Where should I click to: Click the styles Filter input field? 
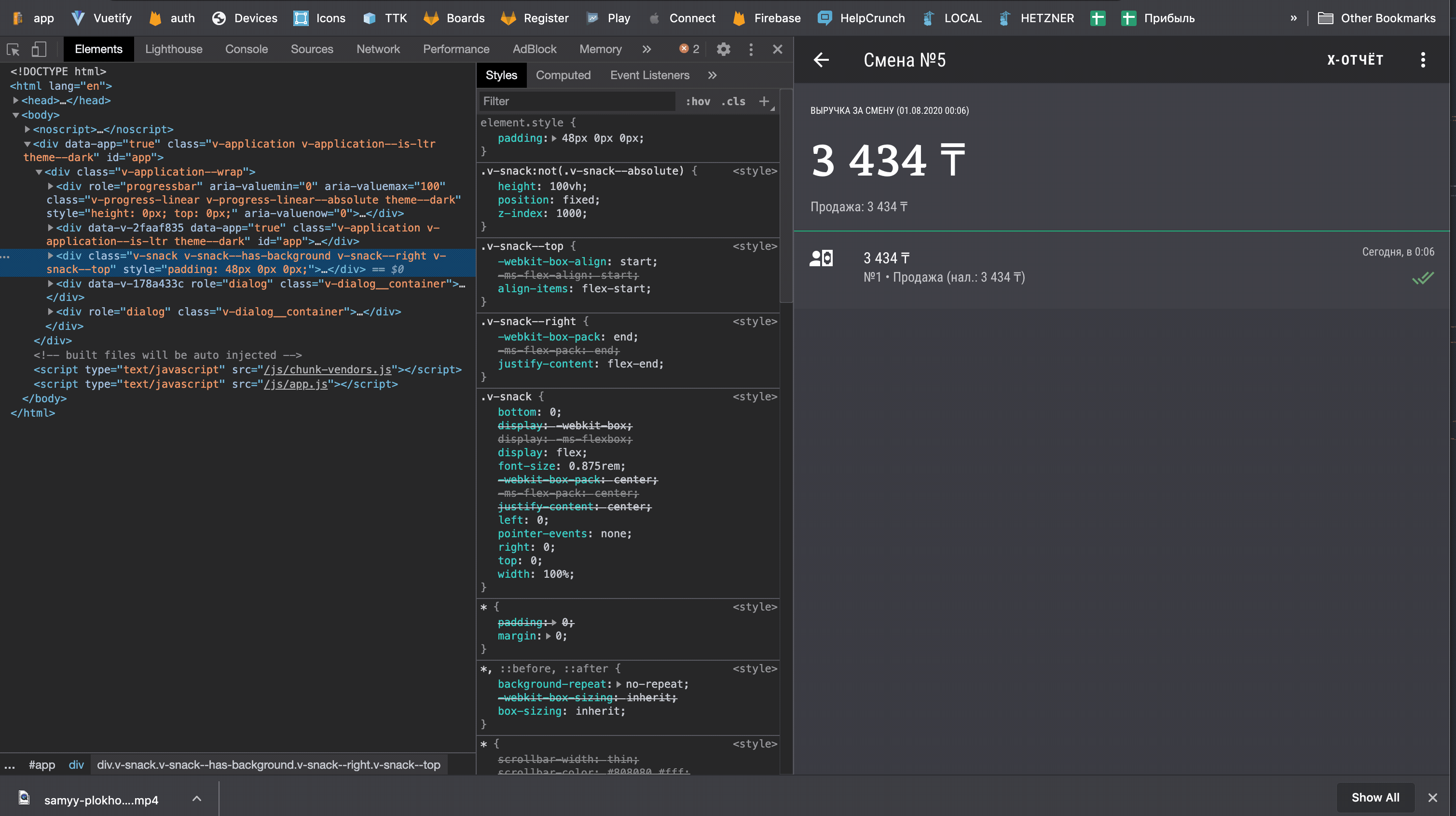pyautogui.click(x=577, y=101)
